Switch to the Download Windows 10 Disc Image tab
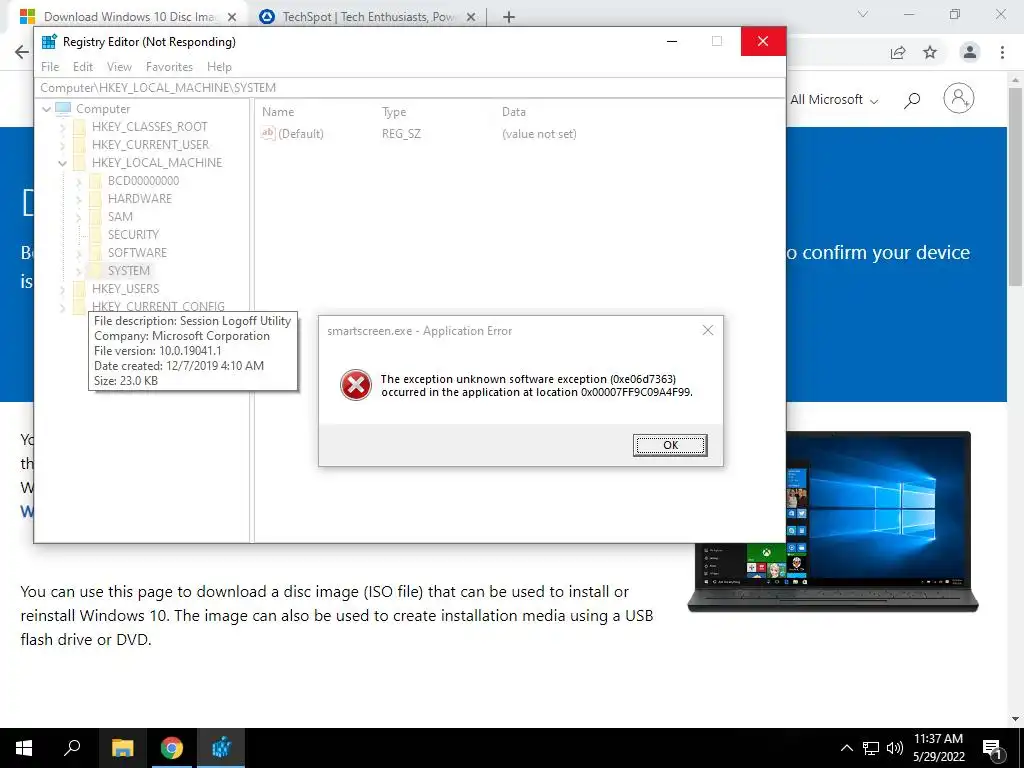The width and height of the screenshot is (1024, 768). pos(129,17)
